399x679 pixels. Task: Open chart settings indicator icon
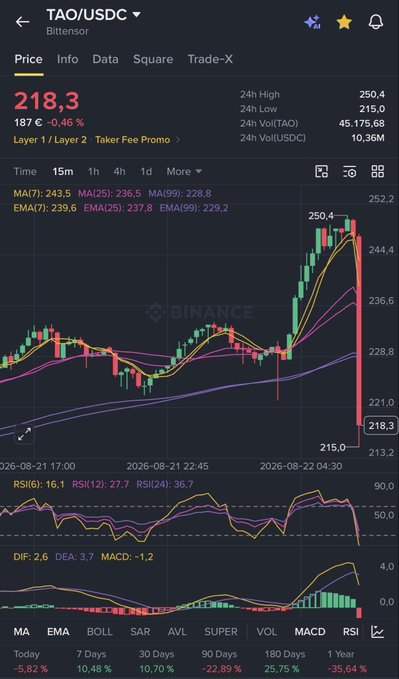point(350,171)
